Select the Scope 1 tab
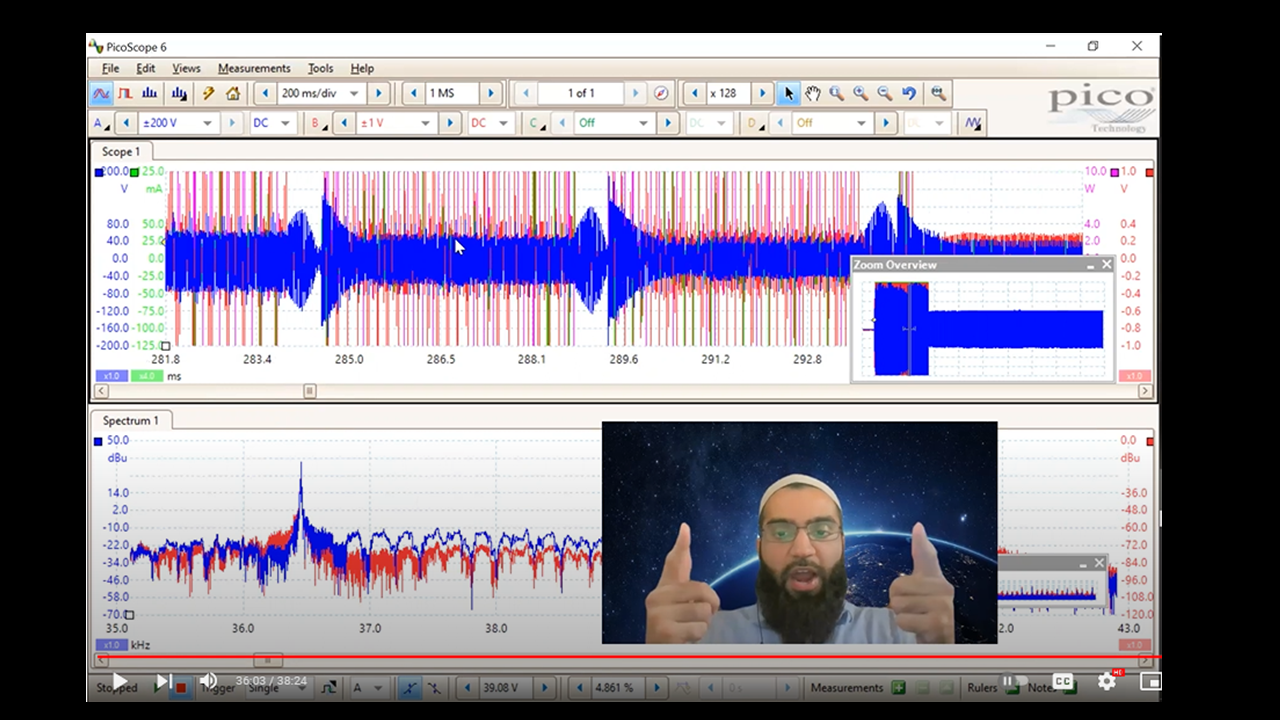Image resolution: width=1280 pixels, height=720 pixels. tap(121, 152)
